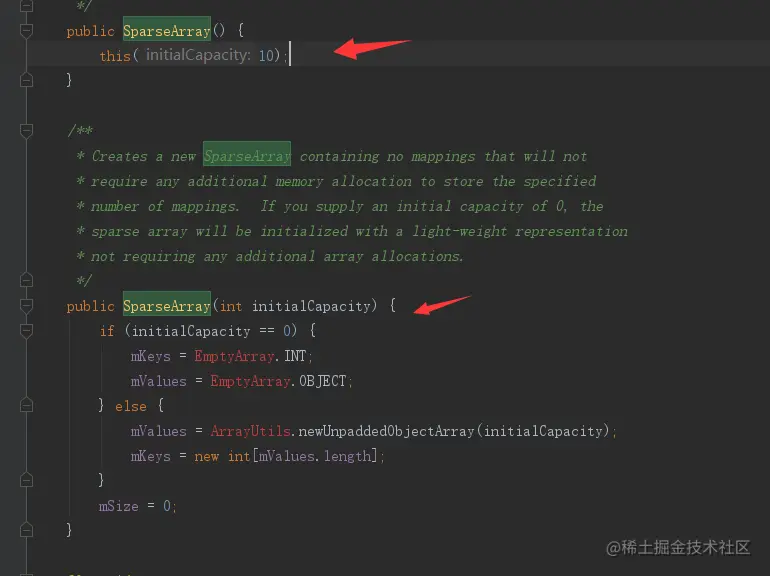Viewport: 770px width, 576px height.
Task: Collapse the if (initialCapacity == 0) block
Action: point(27,330)
